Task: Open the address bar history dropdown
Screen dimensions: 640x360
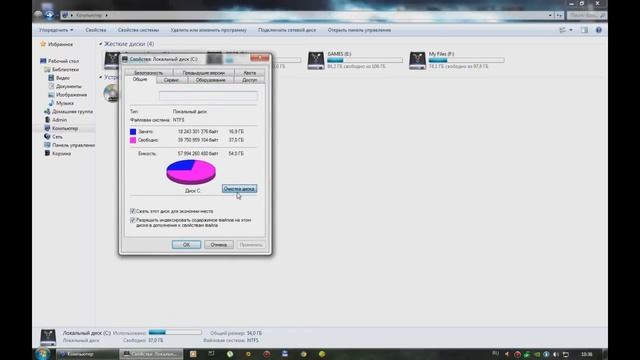Action: [550, 15]
